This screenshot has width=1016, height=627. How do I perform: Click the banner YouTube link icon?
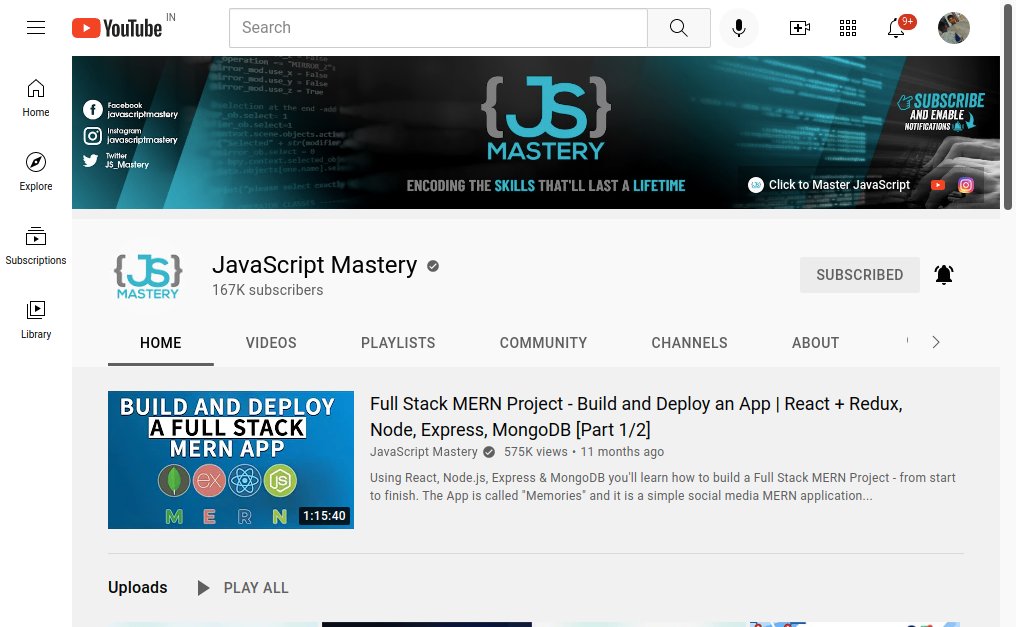click(938, 185)
